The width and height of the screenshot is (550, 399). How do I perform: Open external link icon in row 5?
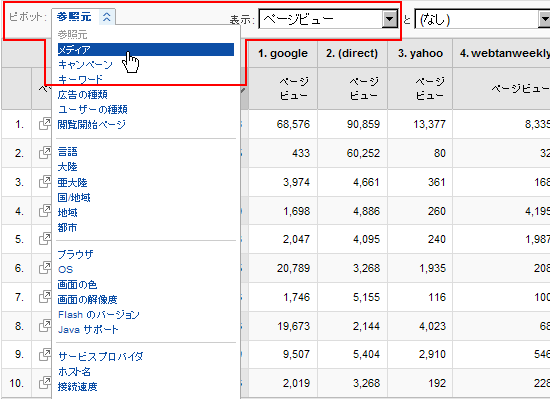click(x=45, y=239)
